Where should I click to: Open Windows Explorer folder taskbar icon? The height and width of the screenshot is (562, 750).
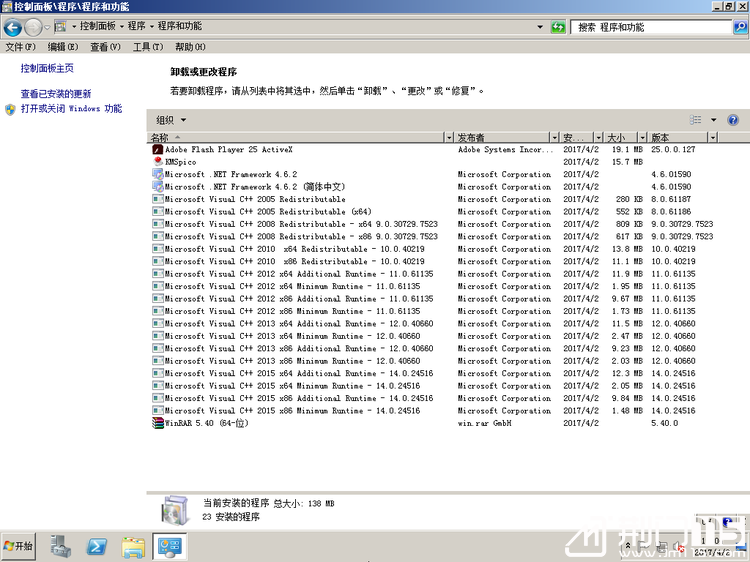coord(133,546)
